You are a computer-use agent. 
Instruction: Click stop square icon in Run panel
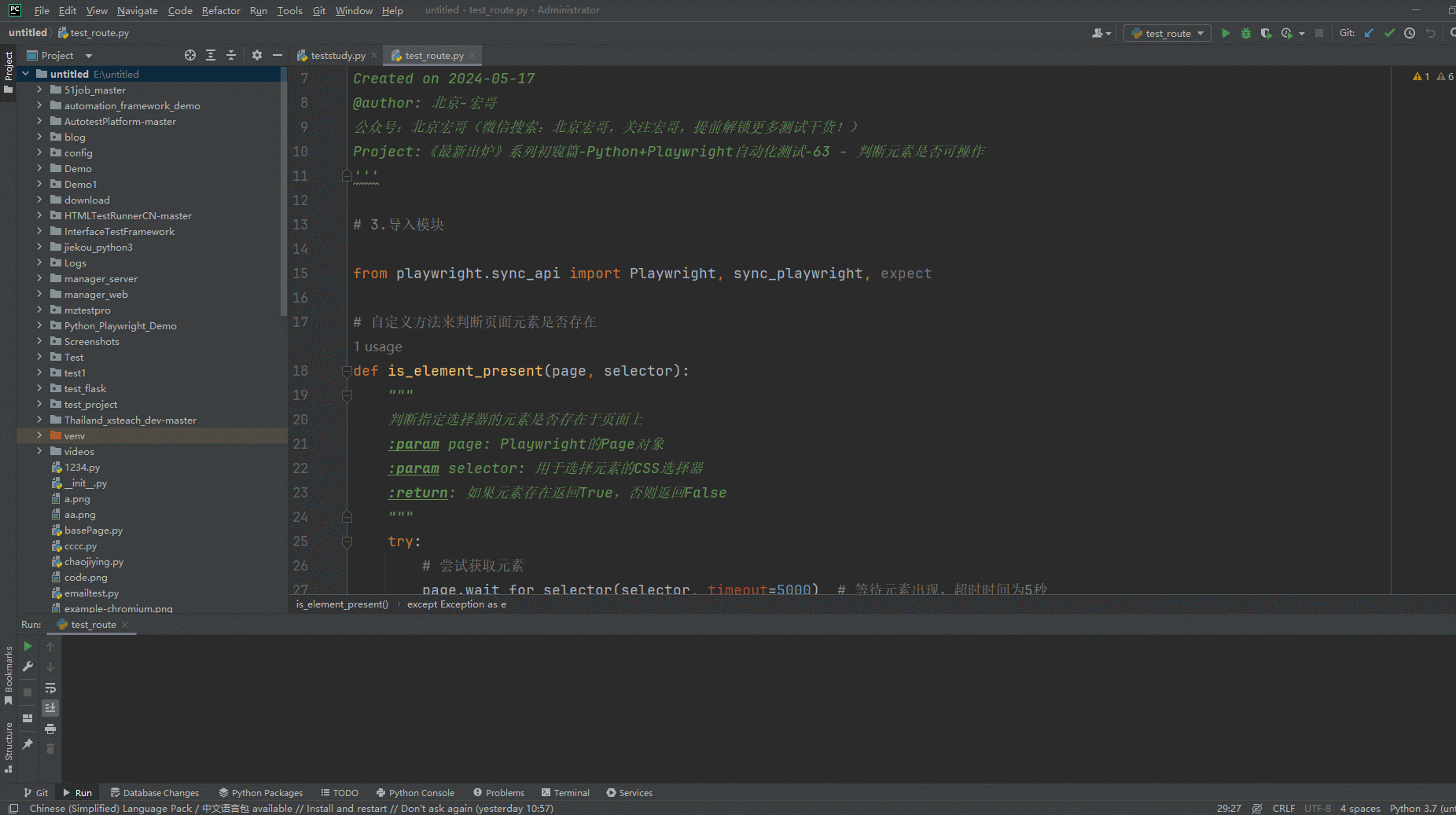point(28,692)
